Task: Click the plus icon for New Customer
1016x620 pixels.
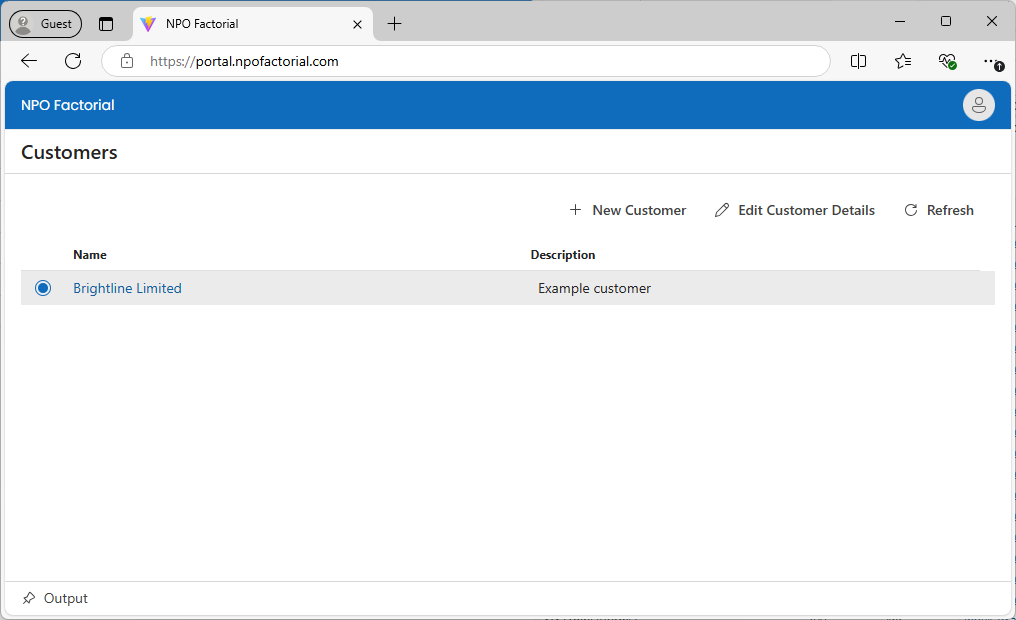Action: pyautogui.click(x=575, y=210)
